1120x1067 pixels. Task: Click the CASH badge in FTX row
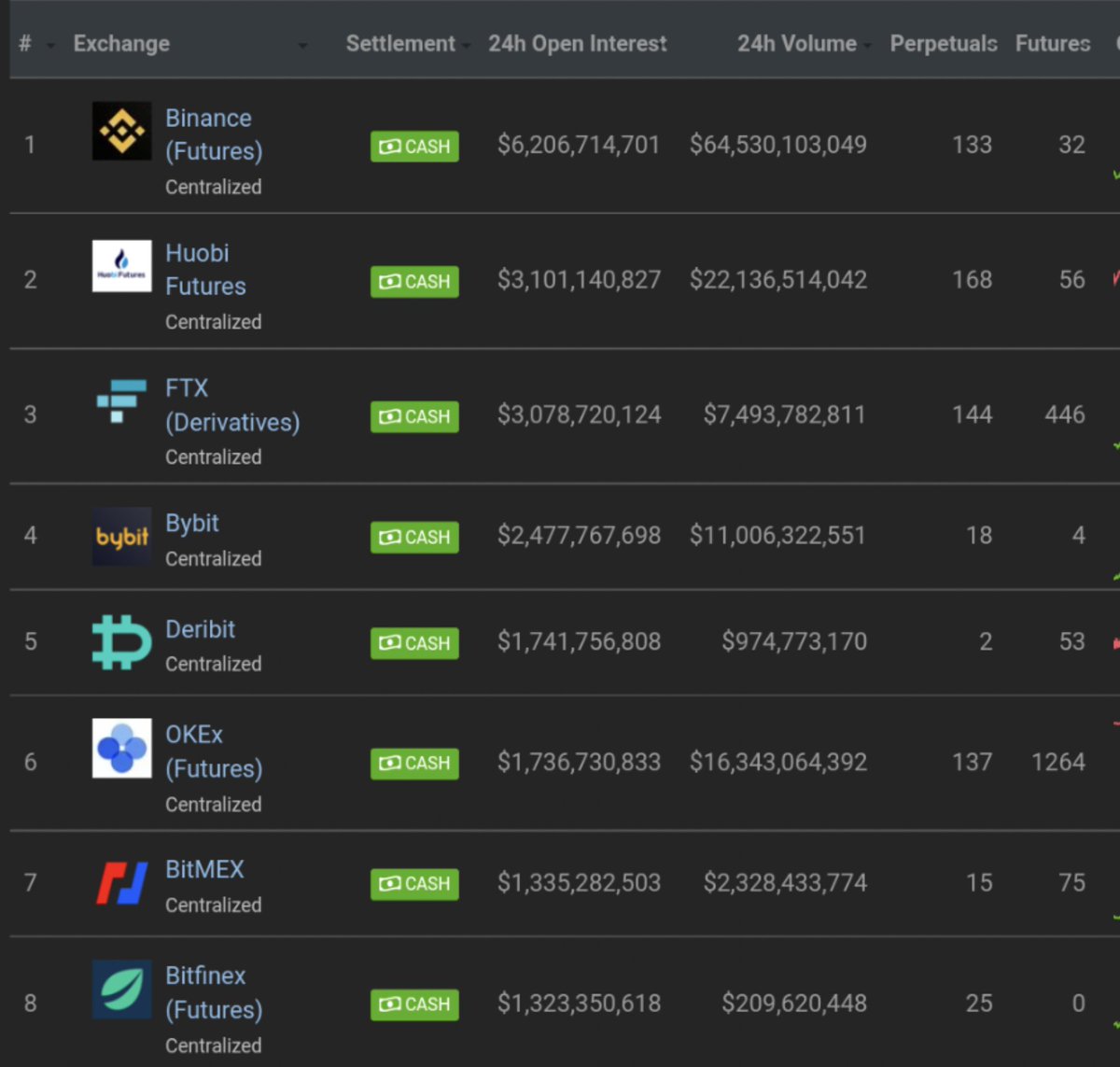click(x=414, y=416)
